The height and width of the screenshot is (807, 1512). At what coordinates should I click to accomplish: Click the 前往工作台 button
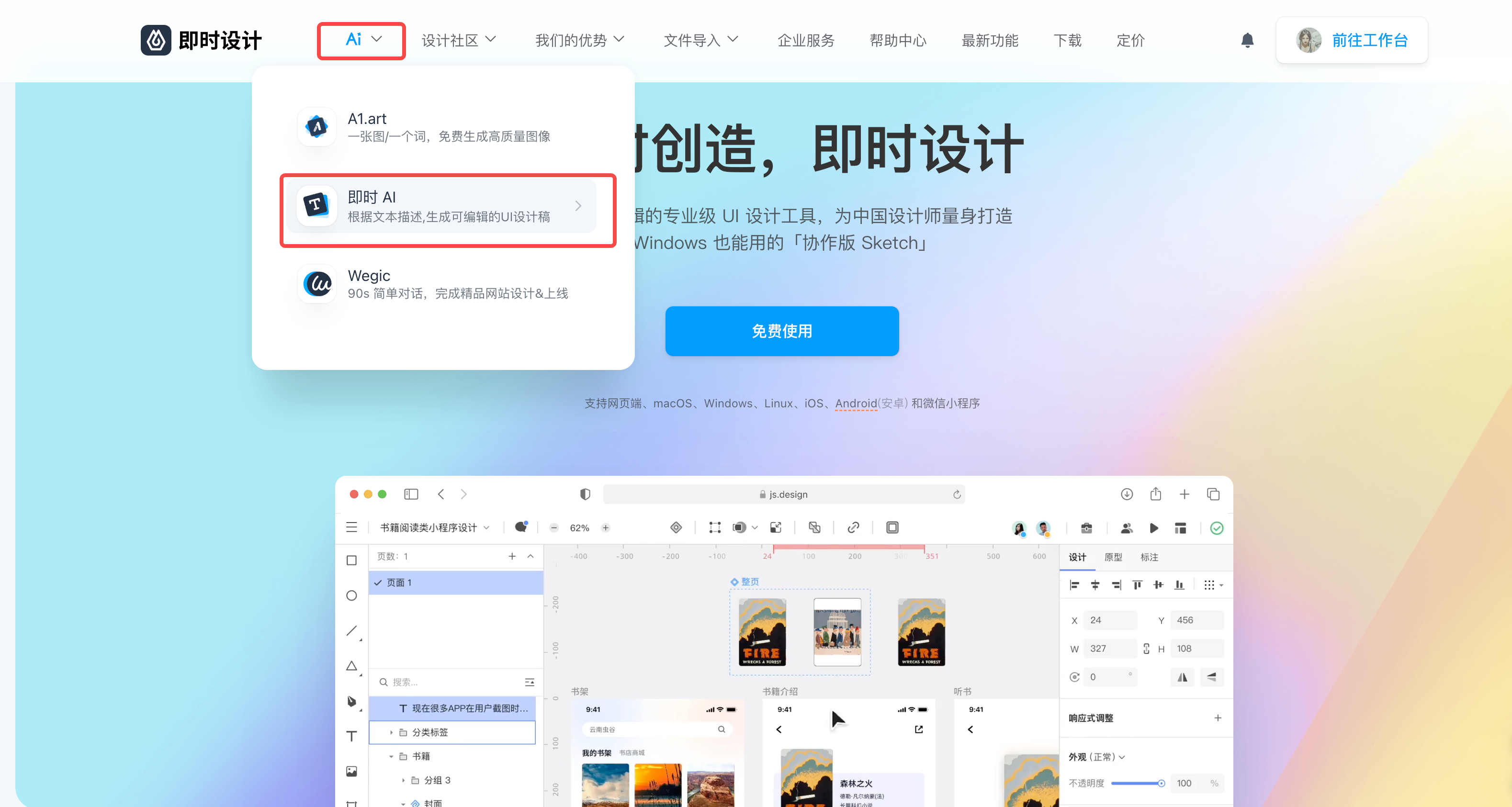coord(1352,40)
